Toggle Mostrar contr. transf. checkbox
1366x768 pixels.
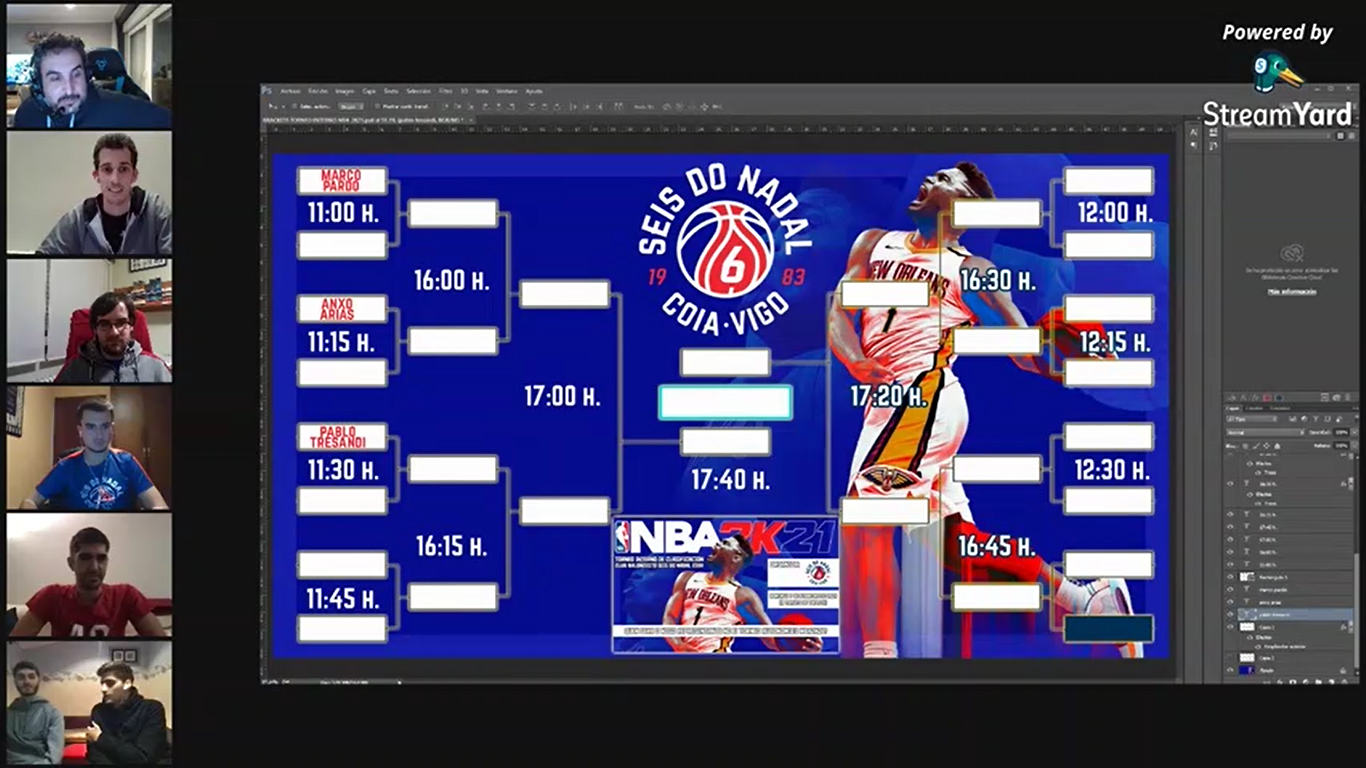pos(378,107)
